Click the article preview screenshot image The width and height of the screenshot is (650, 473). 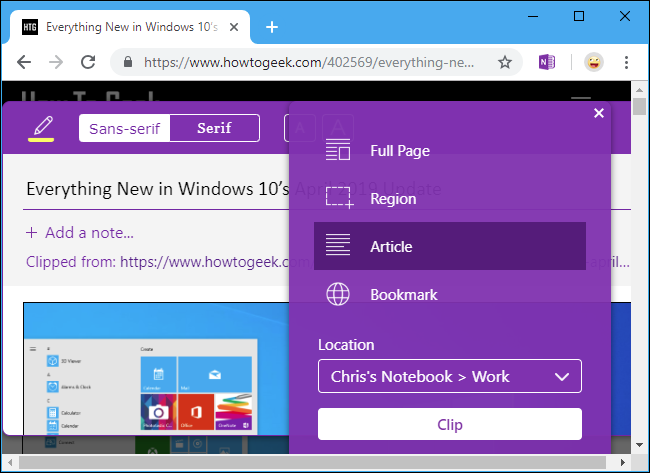click(x=156, y=369)
